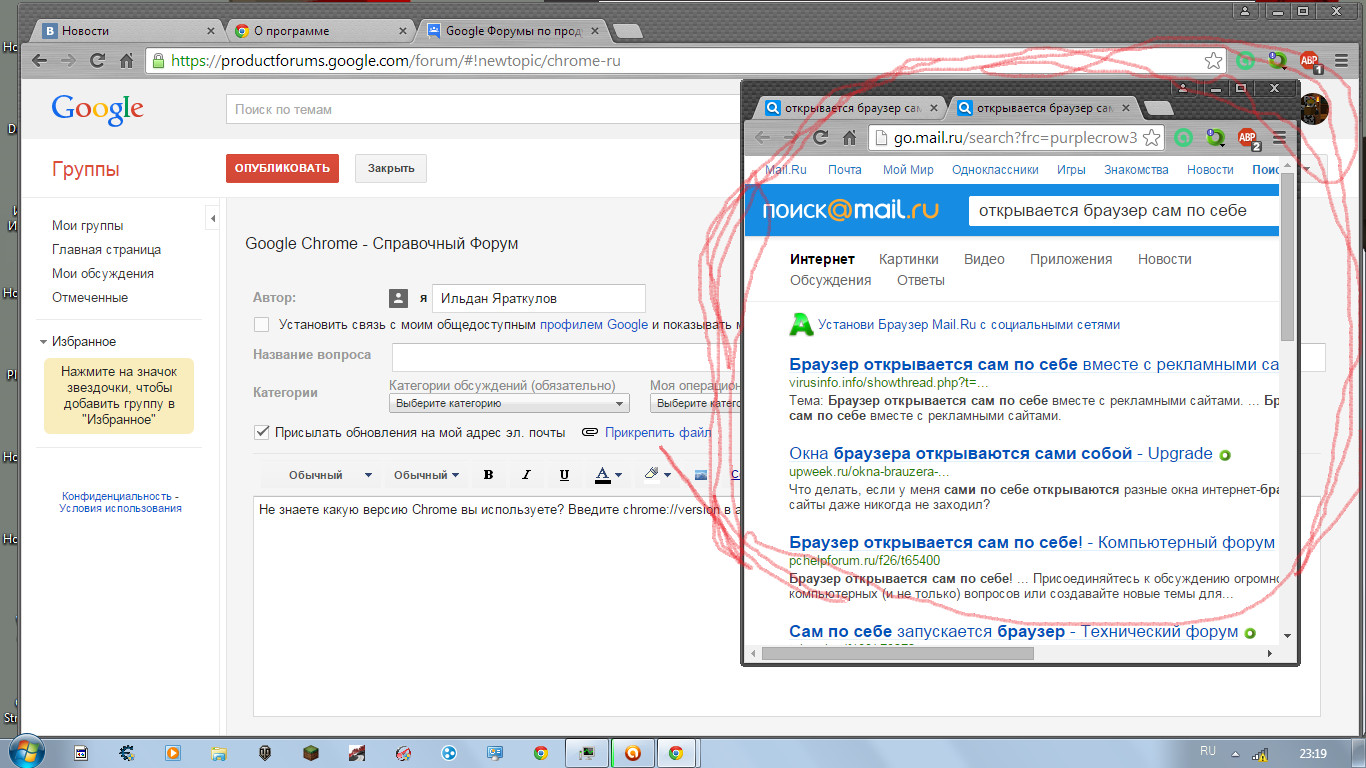This screenshot has height=768, width=1366.
Task: Open 'Мои группы' in the sidebar
Action: click(88, 226)
